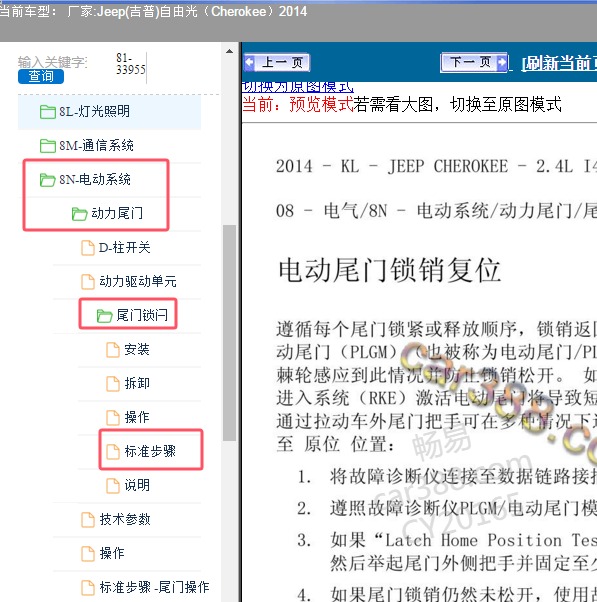
Task: Open the 8L-灯光照明 folder icon
Action: pyautogui.click(x=48, y=112)
